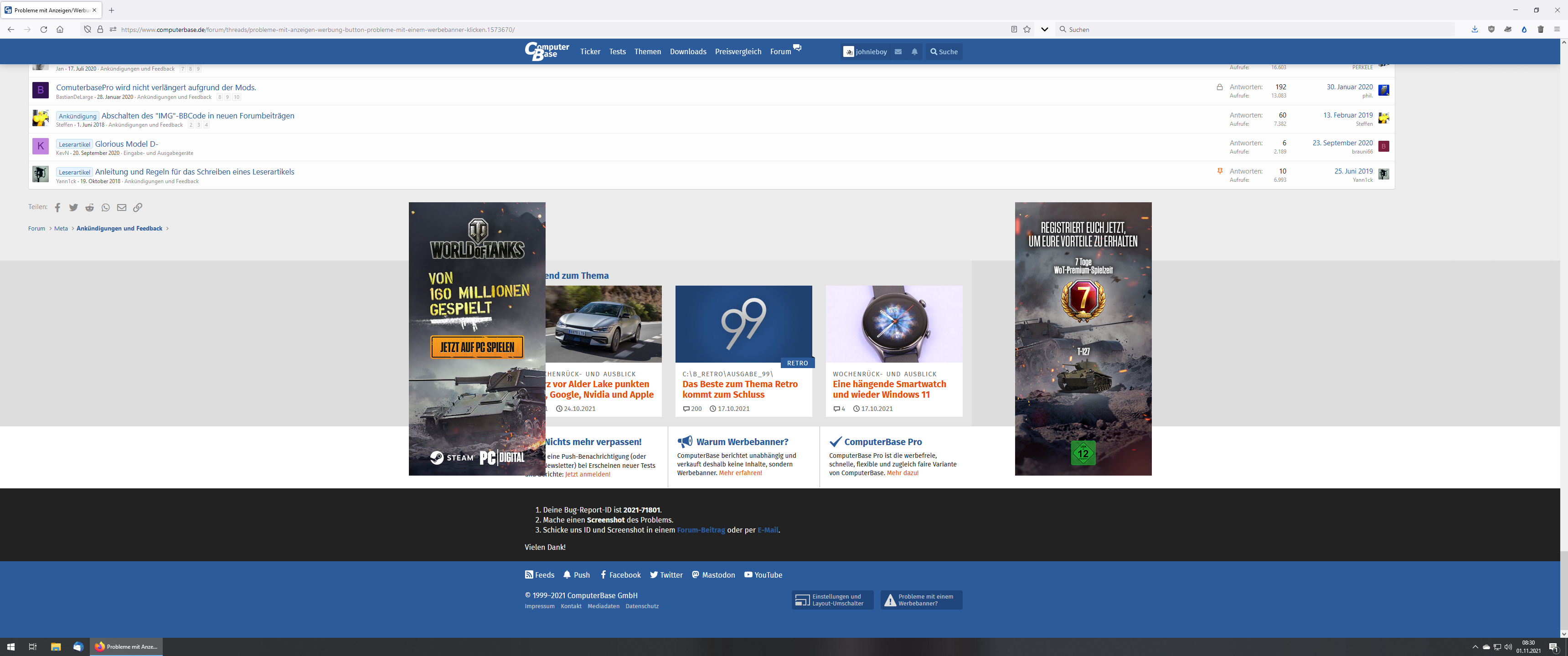Open thread 'Glorious Model D-'

(x=127, y=144)
